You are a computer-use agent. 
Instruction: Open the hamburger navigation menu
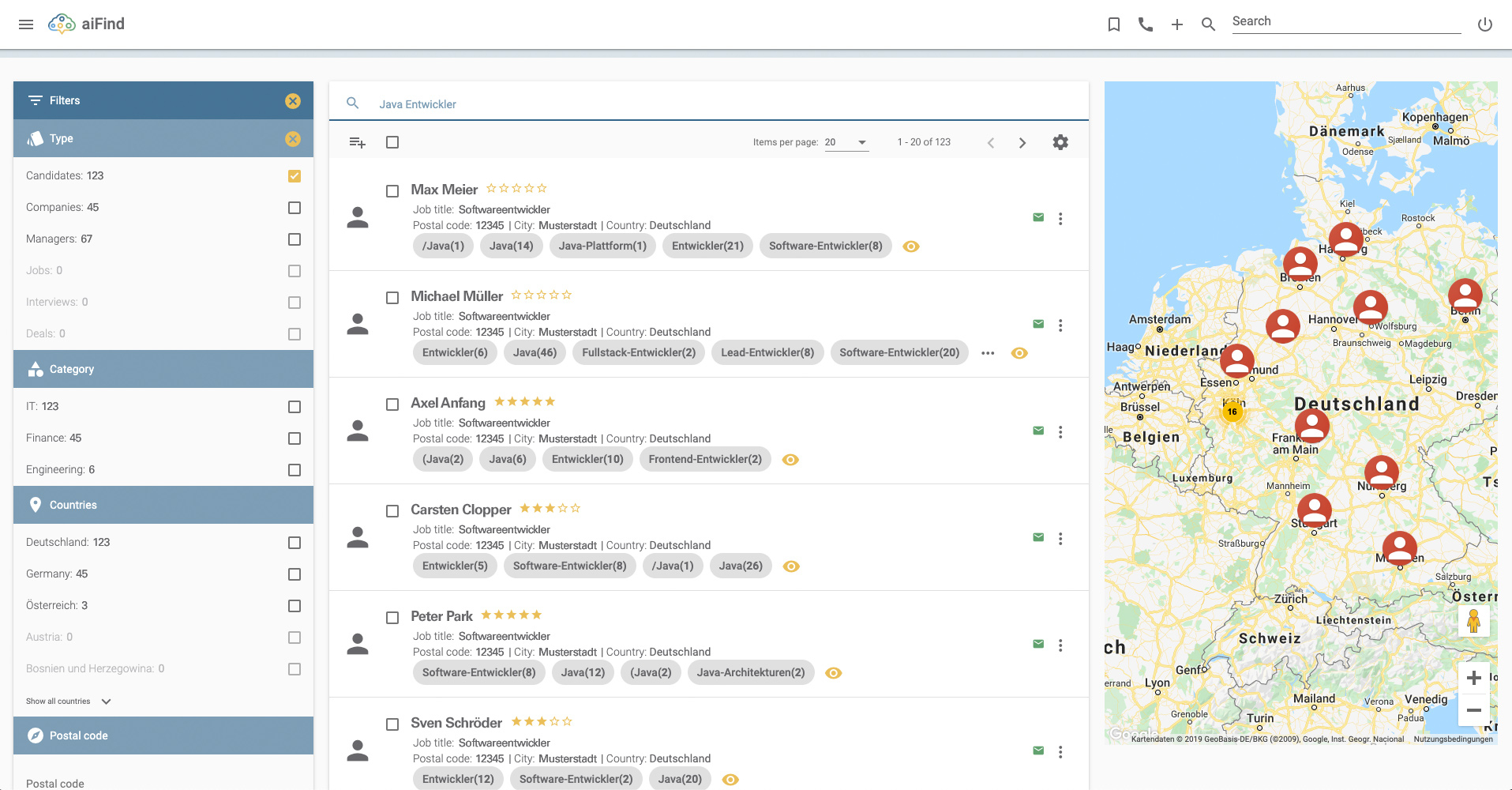[26, 24]
